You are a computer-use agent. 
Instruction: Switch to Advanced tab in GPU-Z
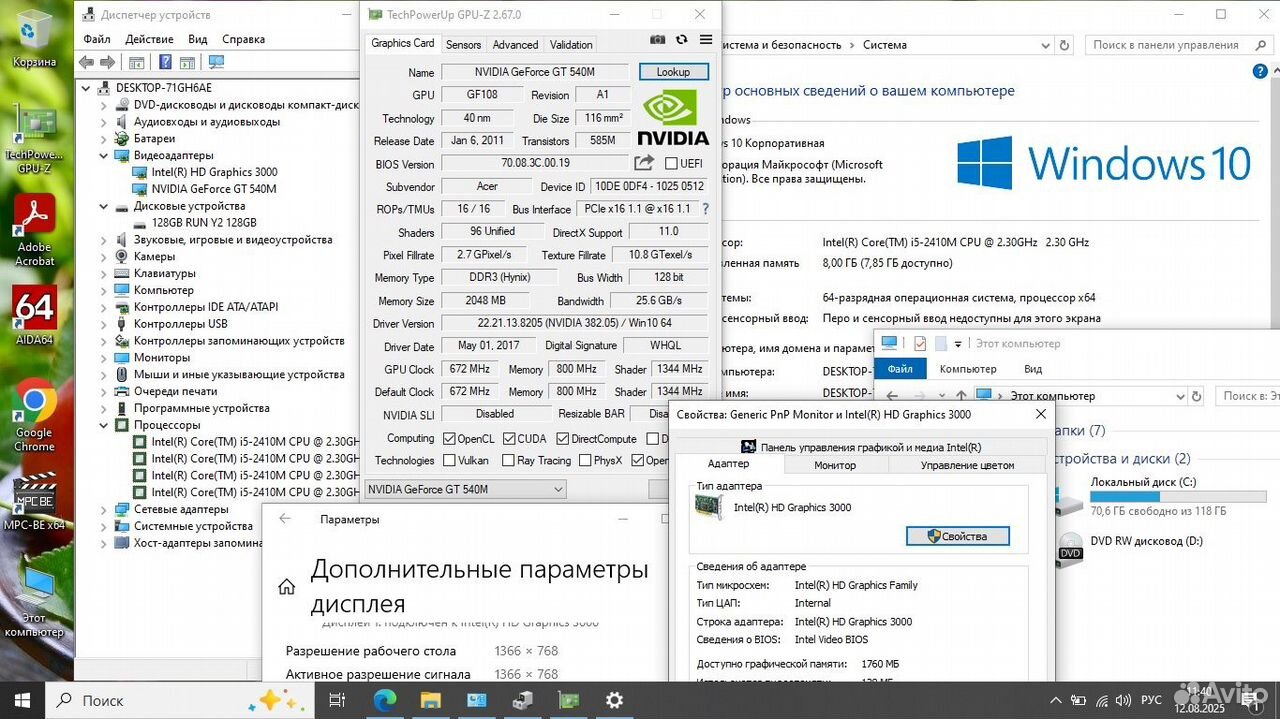pos(515,44)
